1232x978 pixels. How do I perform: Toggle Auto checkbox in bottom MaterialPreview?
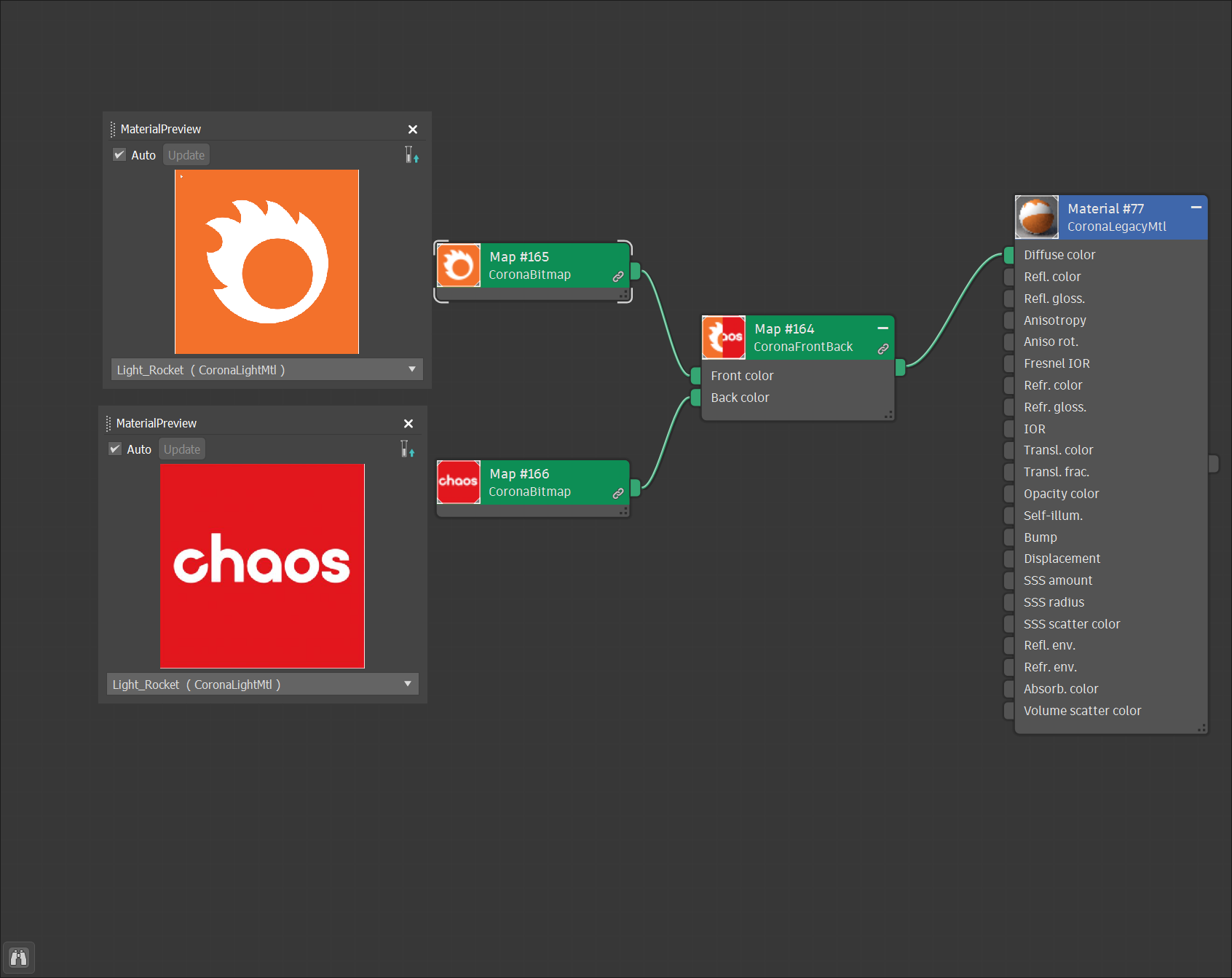click(115, 449)
